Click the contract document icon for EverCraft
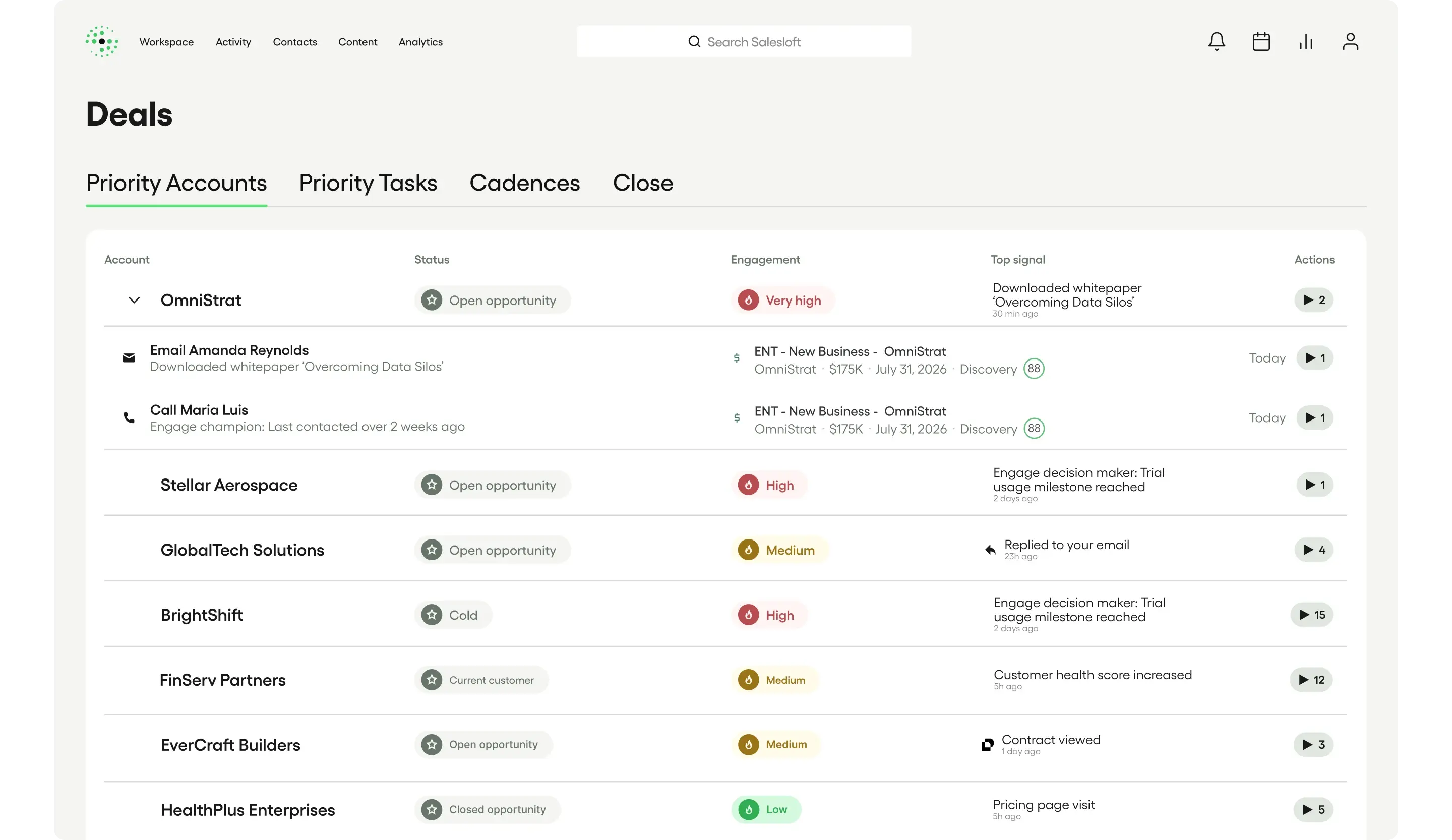Image resolution: width=1452 pixels, height=840 pixels. [987, 744]
